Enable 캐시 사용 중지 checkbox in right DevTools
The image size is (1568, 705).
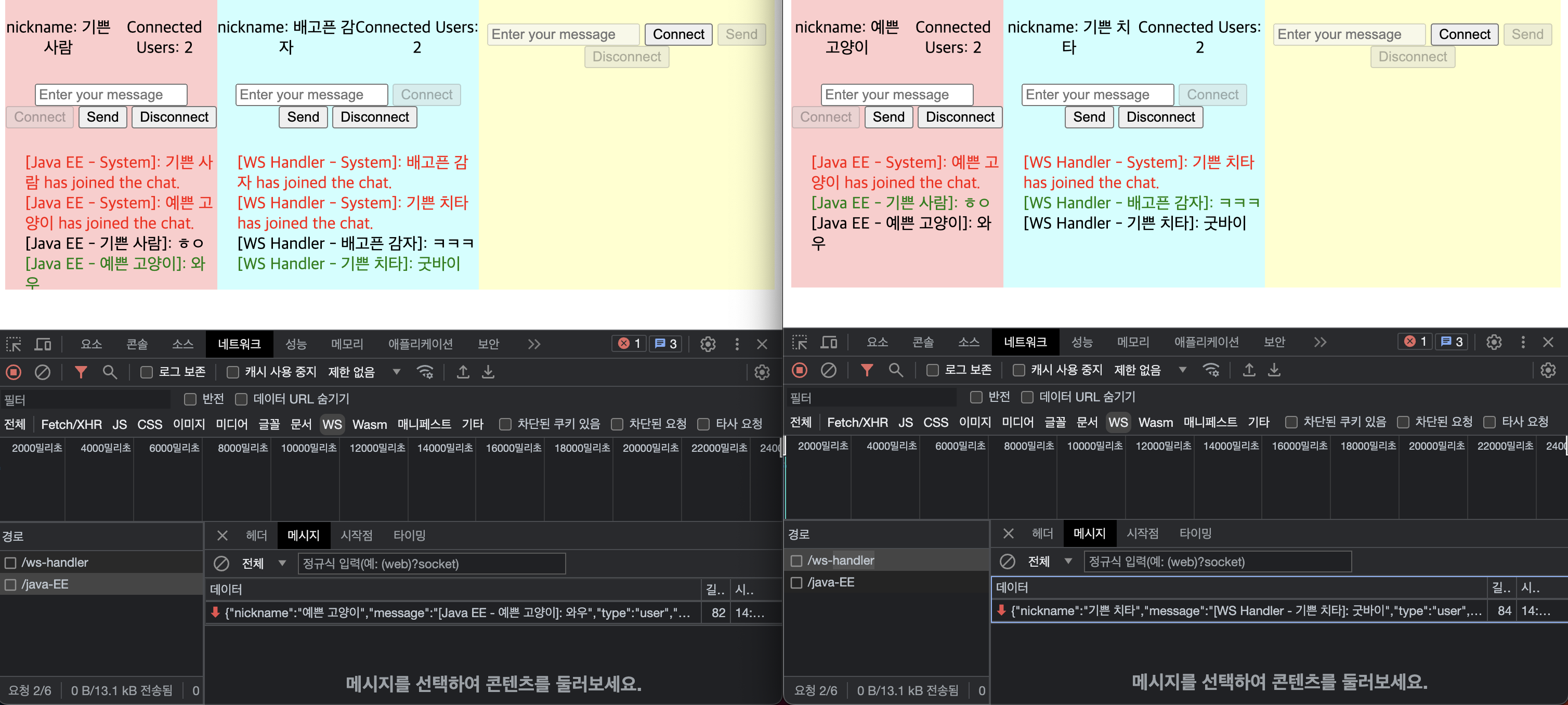click(x=1018, y=370)
